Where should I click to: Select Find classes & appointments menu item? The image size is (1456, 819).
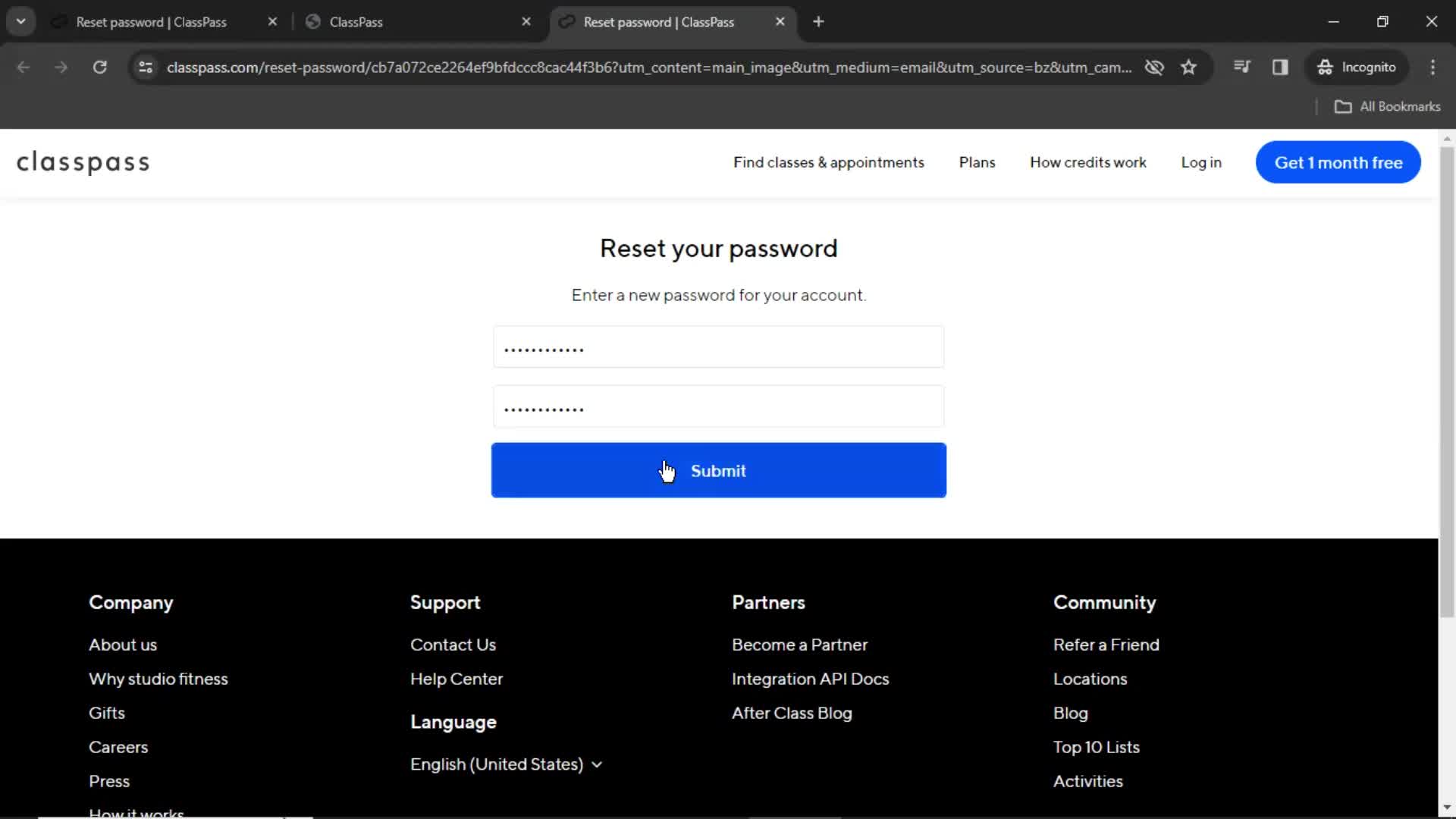(x=828, y=162)
